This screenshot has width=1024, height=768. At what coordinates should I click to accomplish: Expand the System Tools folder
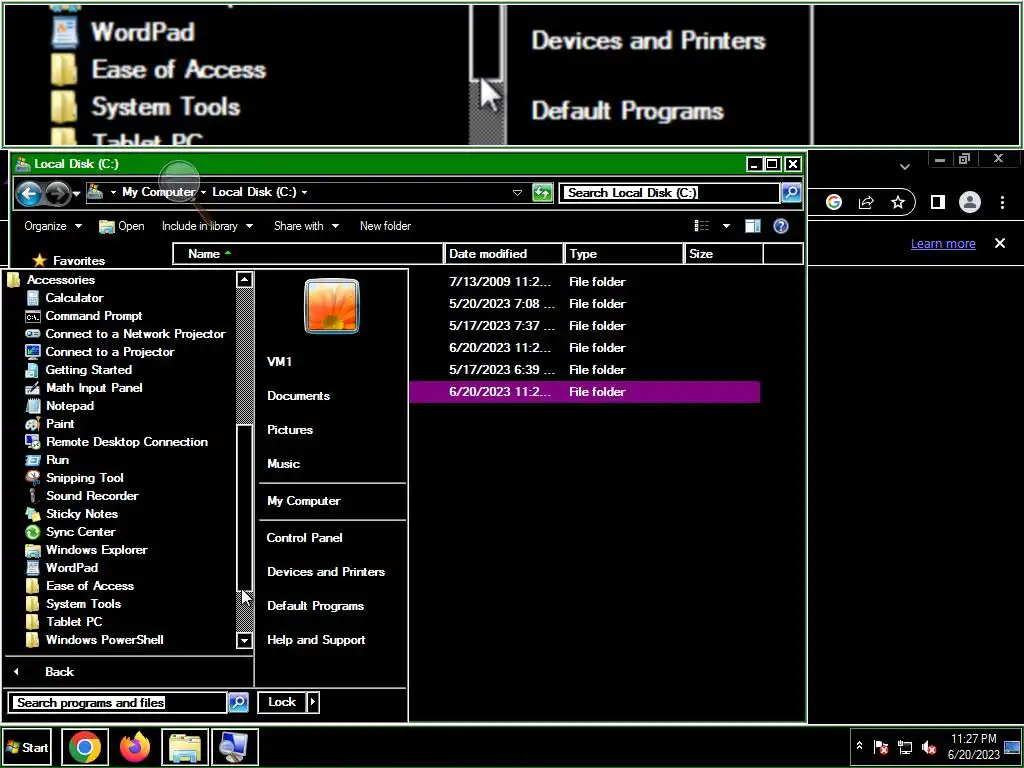pos(73,604)
